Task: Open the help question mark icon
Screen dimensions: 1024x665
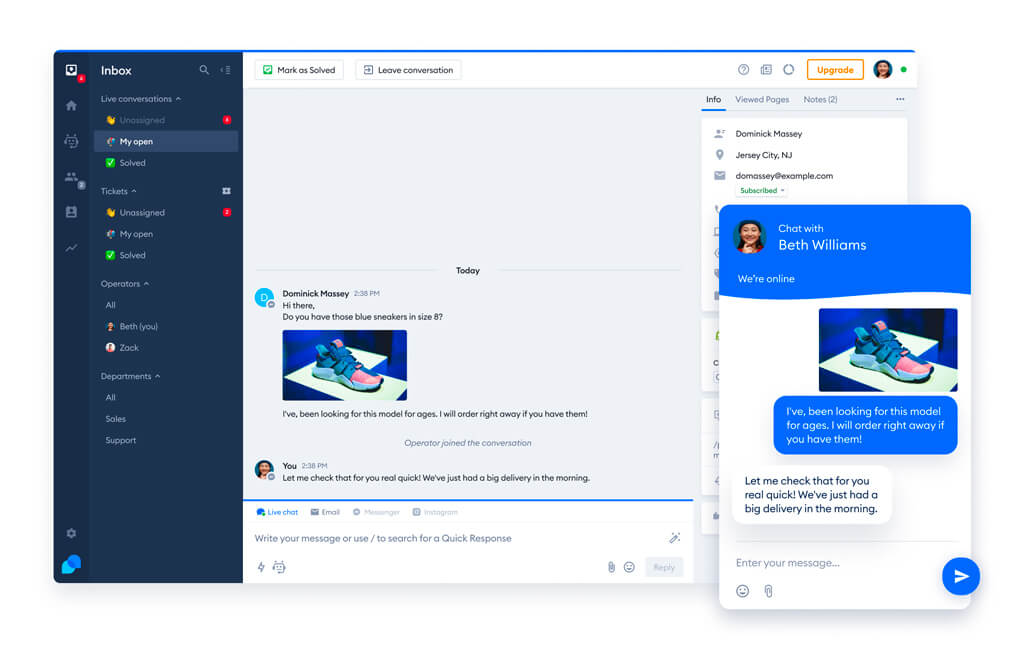Action: [x=743, y=70]
